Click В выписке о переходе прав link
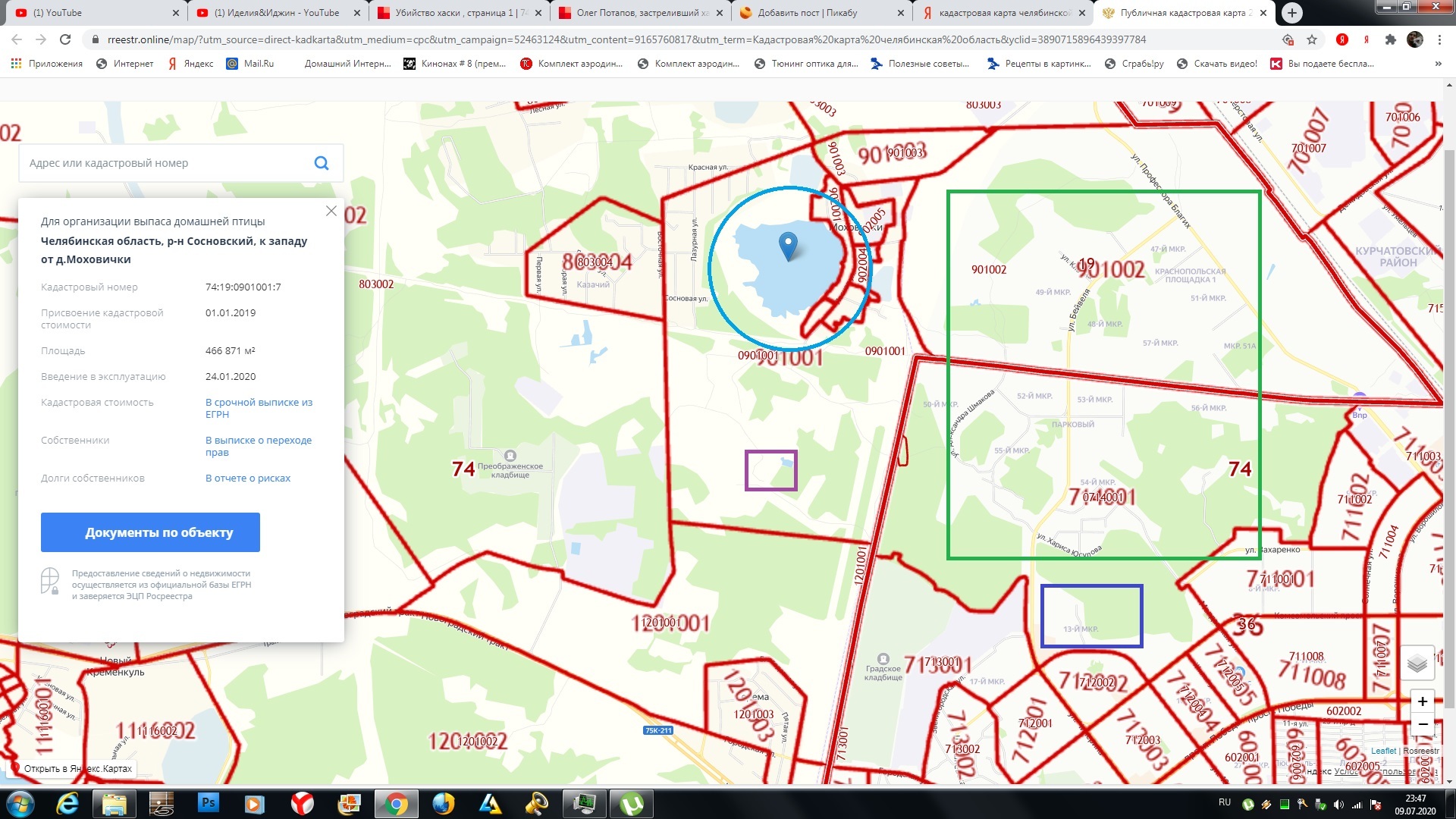 pos(259,445)
